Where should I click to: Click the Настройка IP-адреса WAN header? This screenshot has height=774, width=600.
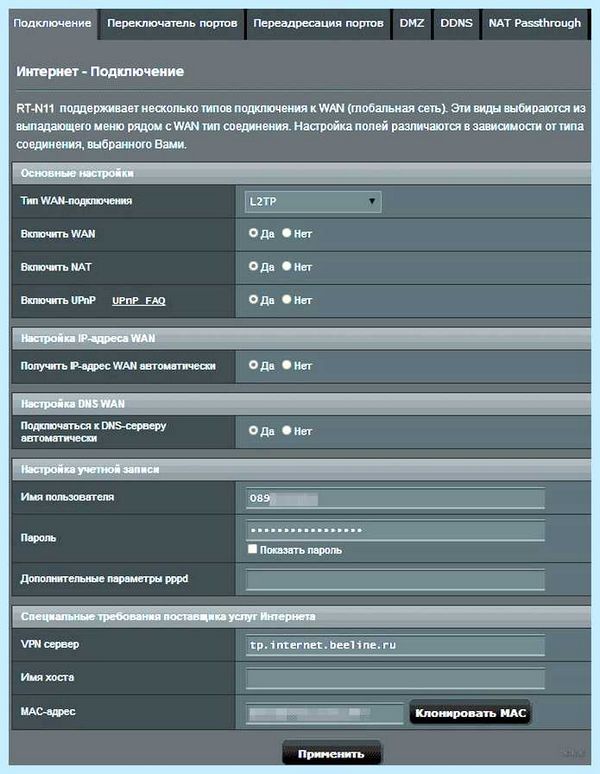point(301,338)
